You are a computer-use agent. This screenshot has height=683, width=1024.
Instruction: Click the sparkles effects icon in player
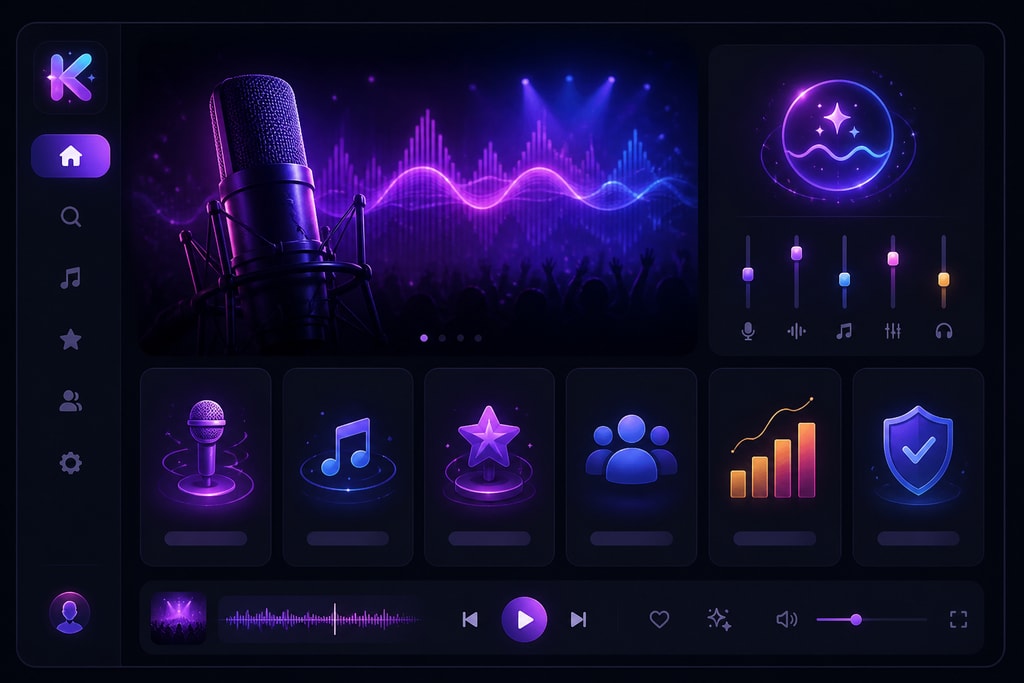719,619
